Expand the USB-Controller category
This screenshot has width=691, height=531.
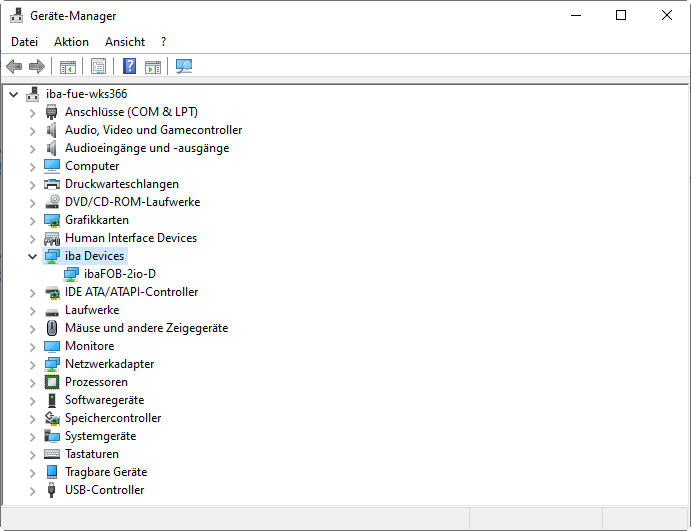pyautogui.click(x=32, y=490)
